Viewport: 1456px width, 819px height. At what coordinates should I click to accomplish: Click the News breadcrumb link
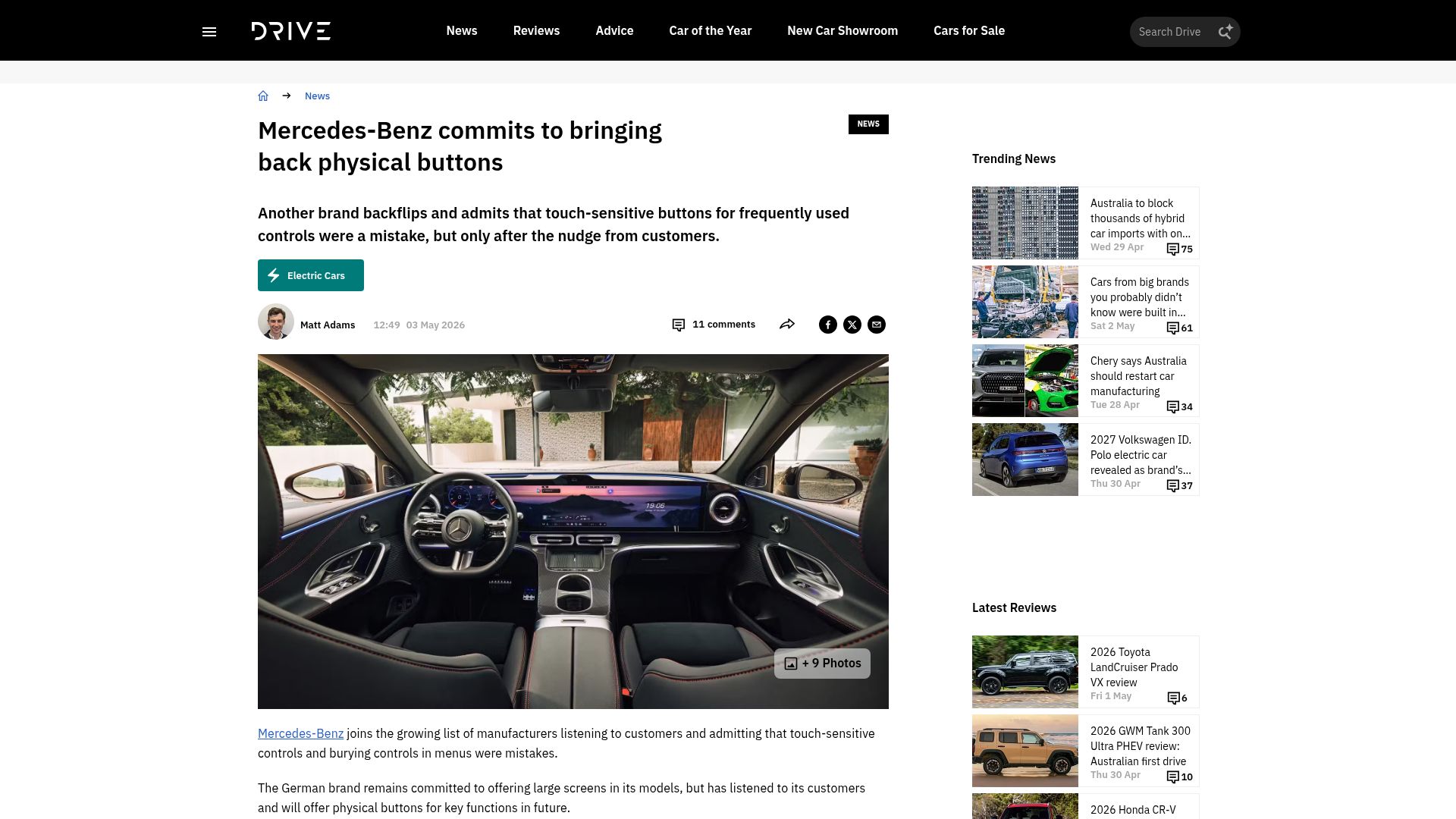(x=317, y=96)
